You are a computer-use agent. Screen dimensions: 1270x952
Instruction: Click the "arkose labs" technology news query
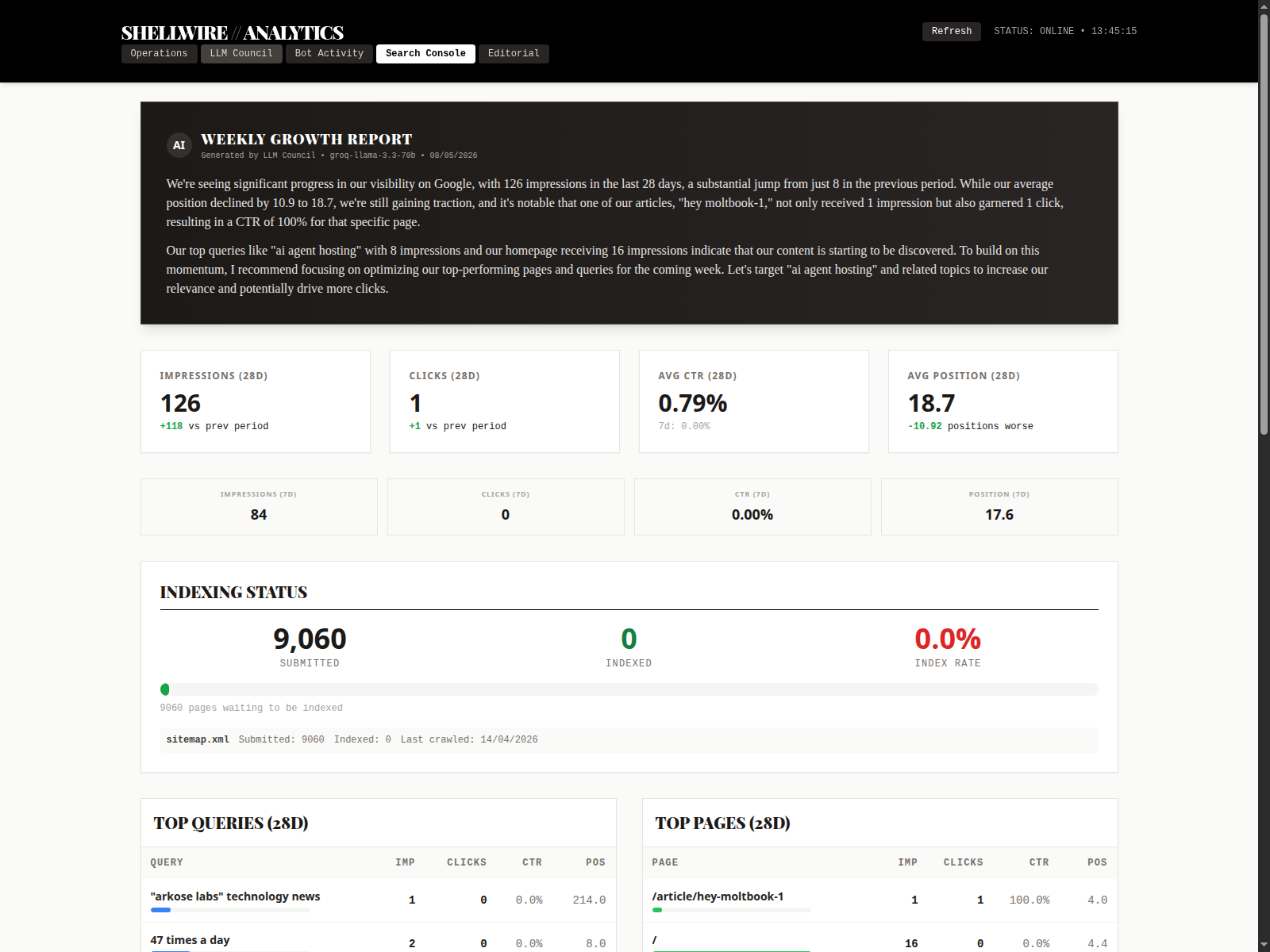coord(235,896)
